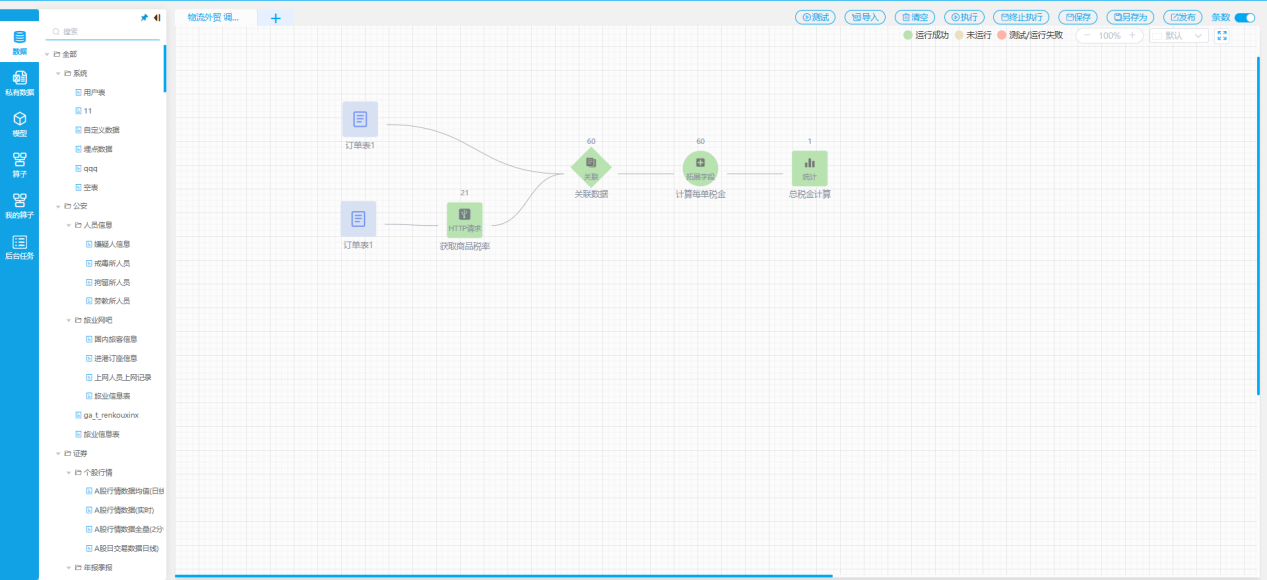Add a new tab with plus button
The height and width of the screenshot is (580, 1267).
275,18
